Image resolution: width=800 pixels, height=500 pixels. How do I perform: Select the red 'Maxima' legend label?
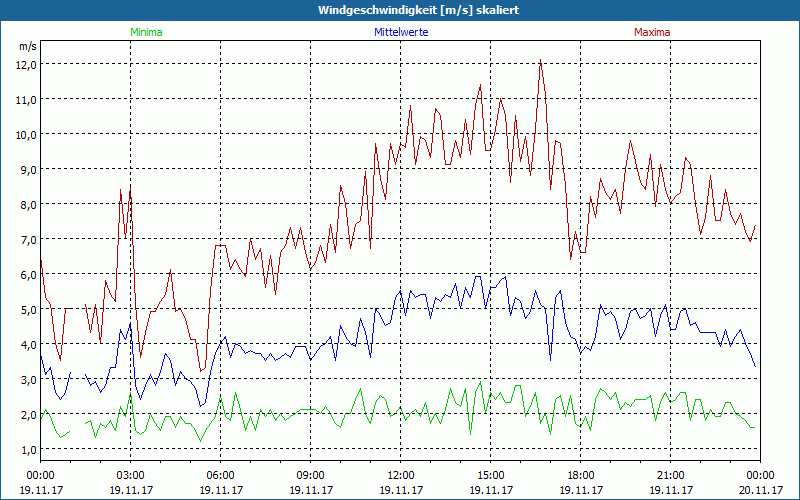click(x=652, y=32)
